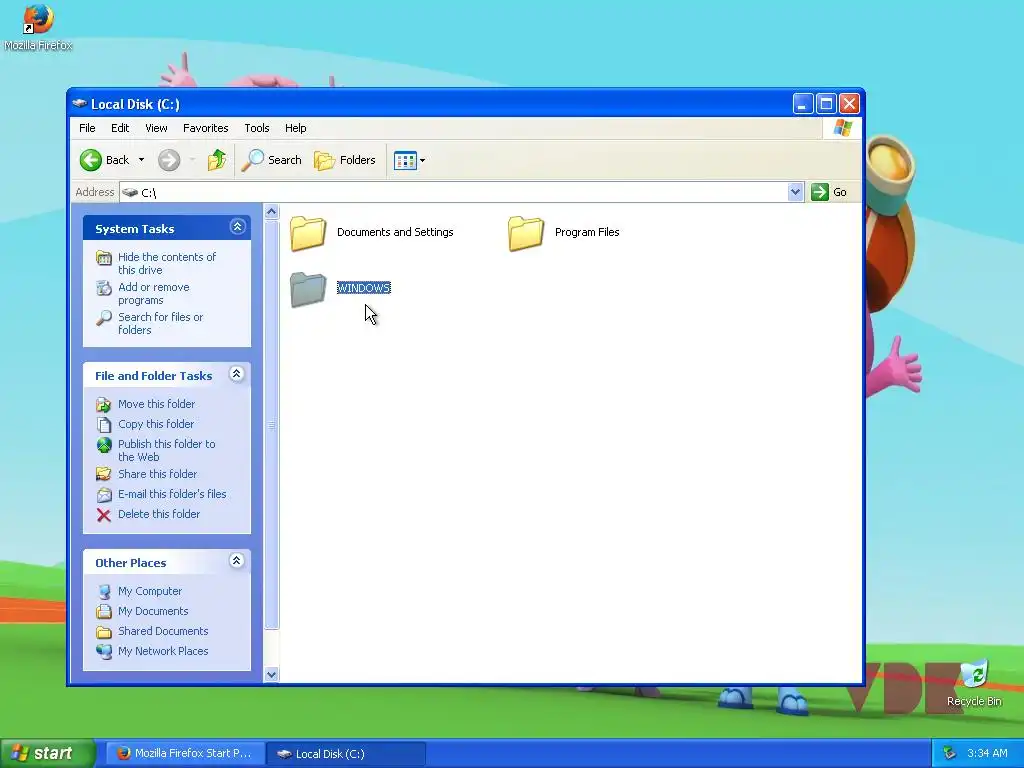Click the Publish to Web globe icon
The width and height of the screenshot is (1024, 768).
104,445
